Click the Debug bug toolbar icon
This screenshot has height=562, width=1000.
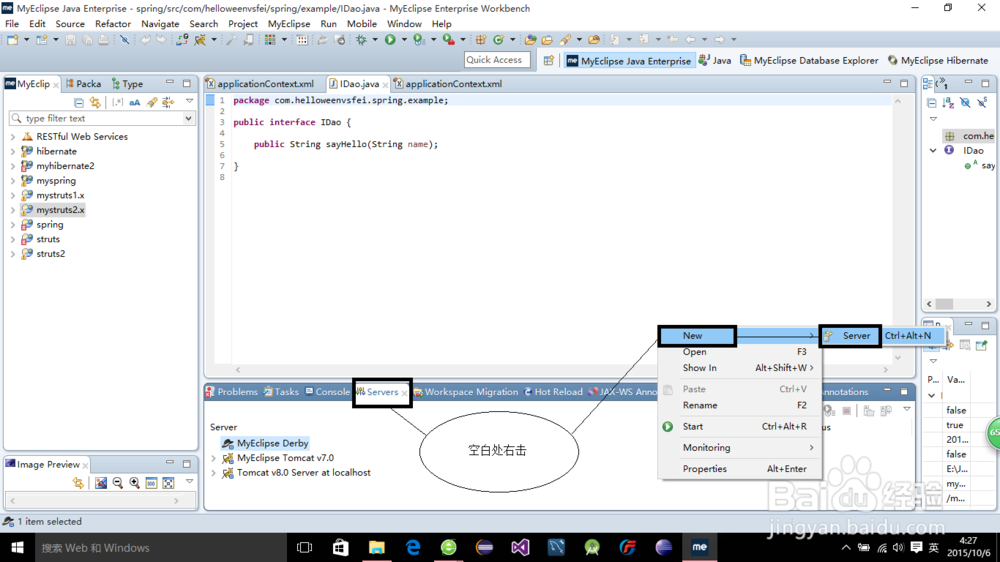(x=362, y=40)
